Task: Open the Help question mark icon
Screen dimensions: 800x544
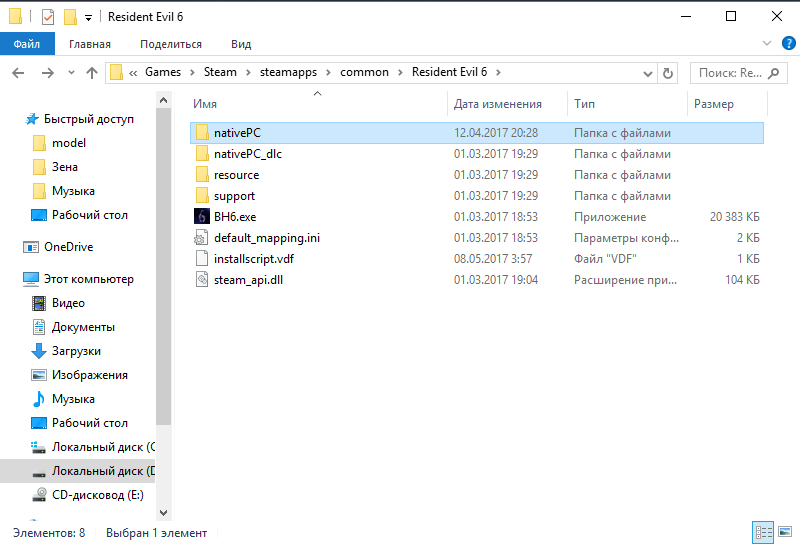Action: coord(788,43)
